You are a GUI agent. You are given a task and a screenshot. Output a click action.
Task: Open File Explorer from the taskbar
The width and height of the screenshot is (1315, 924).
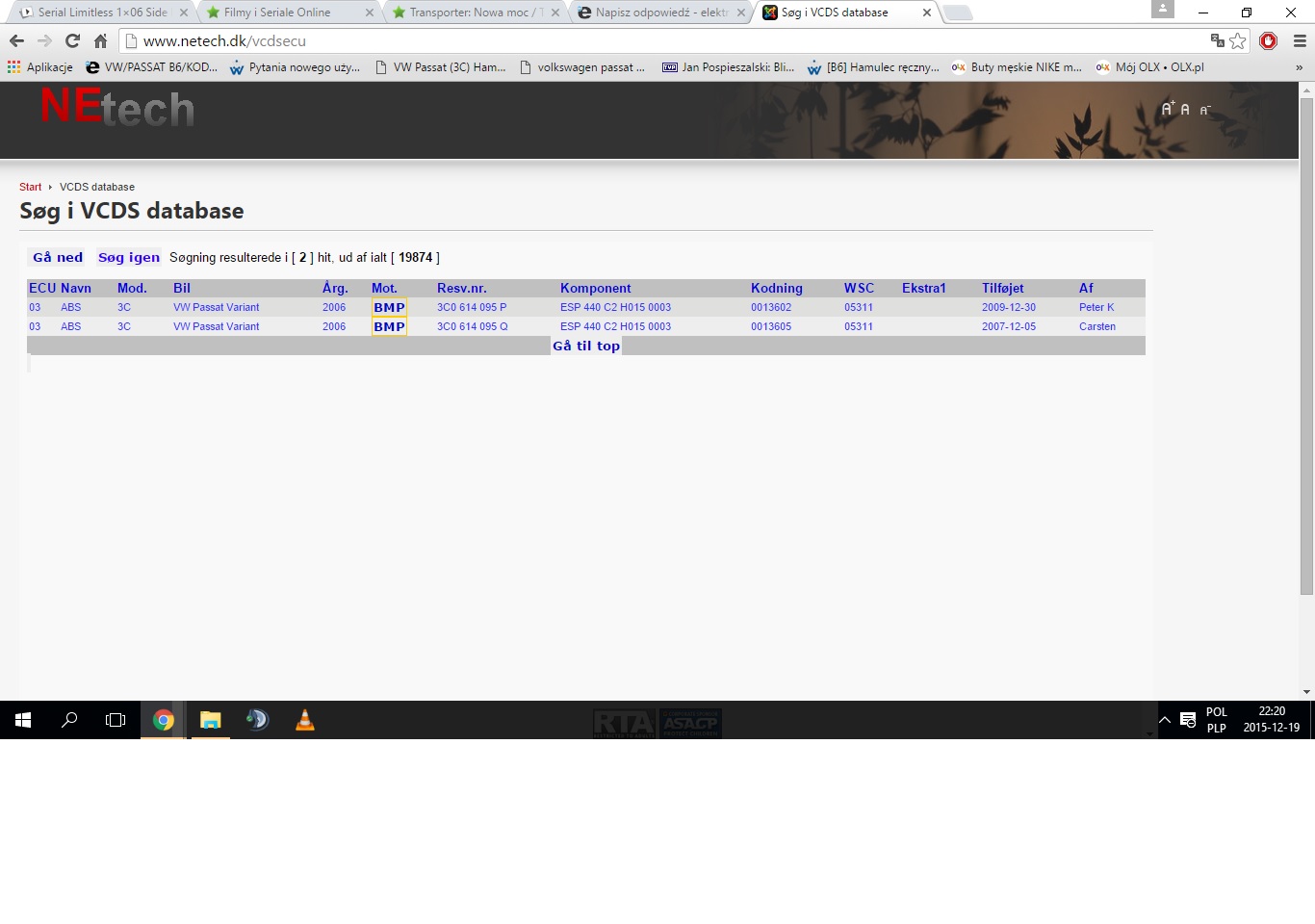point(210,720)
